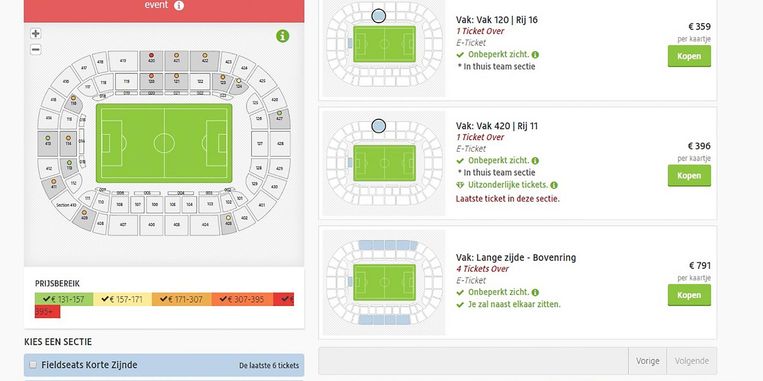This screenshot has height=381, width=763.
Task: Open the green map info icon
Action: coord(283,36)
